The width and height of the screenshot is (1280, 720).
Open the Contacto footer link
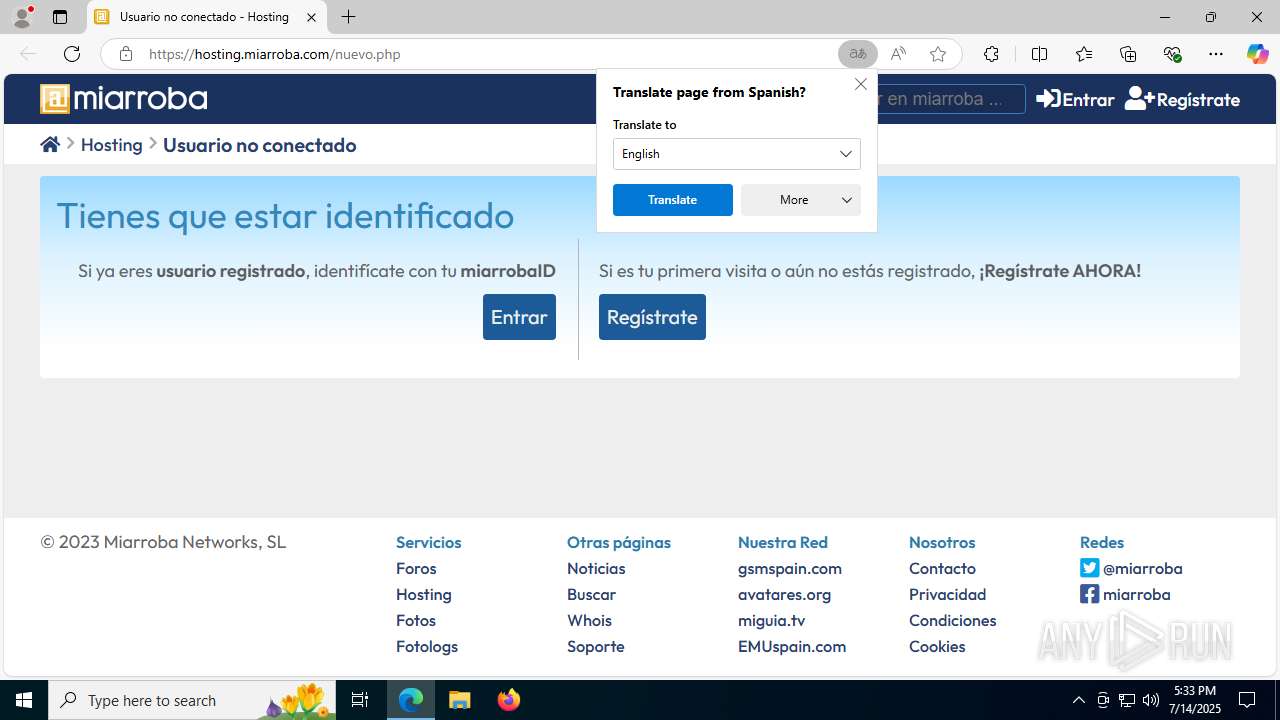[x=942, y=568]
